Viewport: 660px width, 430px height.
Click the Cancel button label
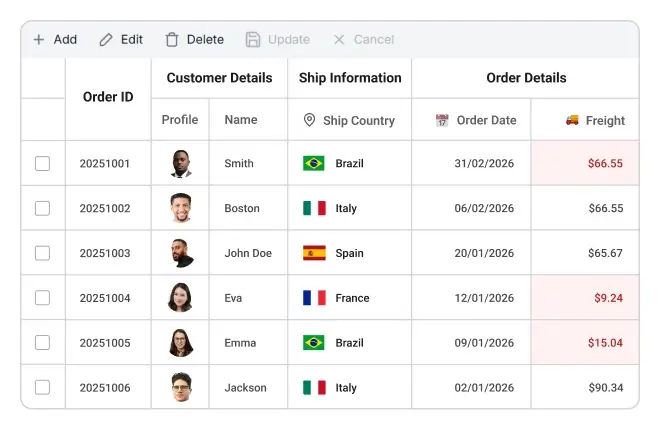pos(374,40)
